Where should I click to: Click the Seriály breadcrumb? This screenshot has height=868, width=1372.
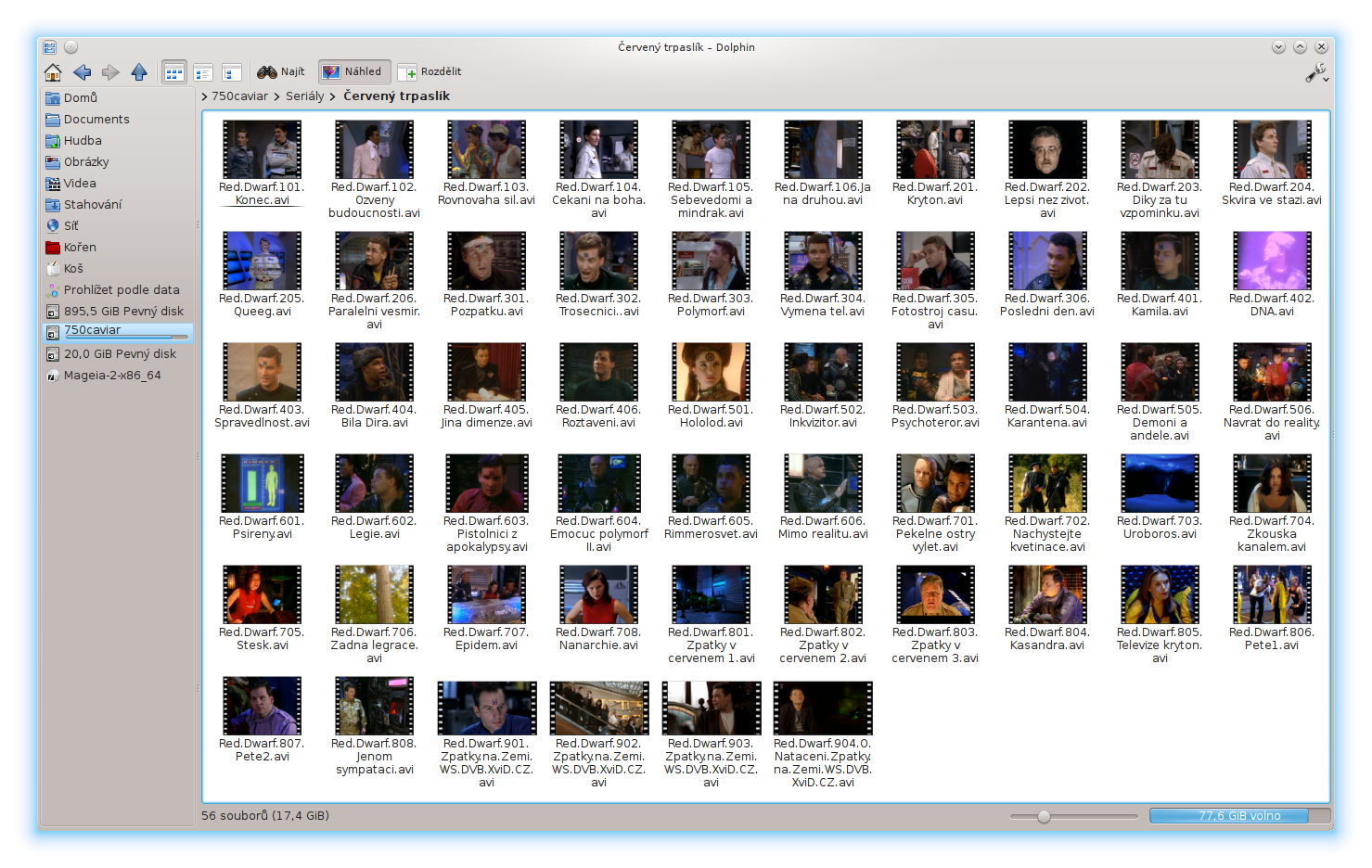coord(304,96)
